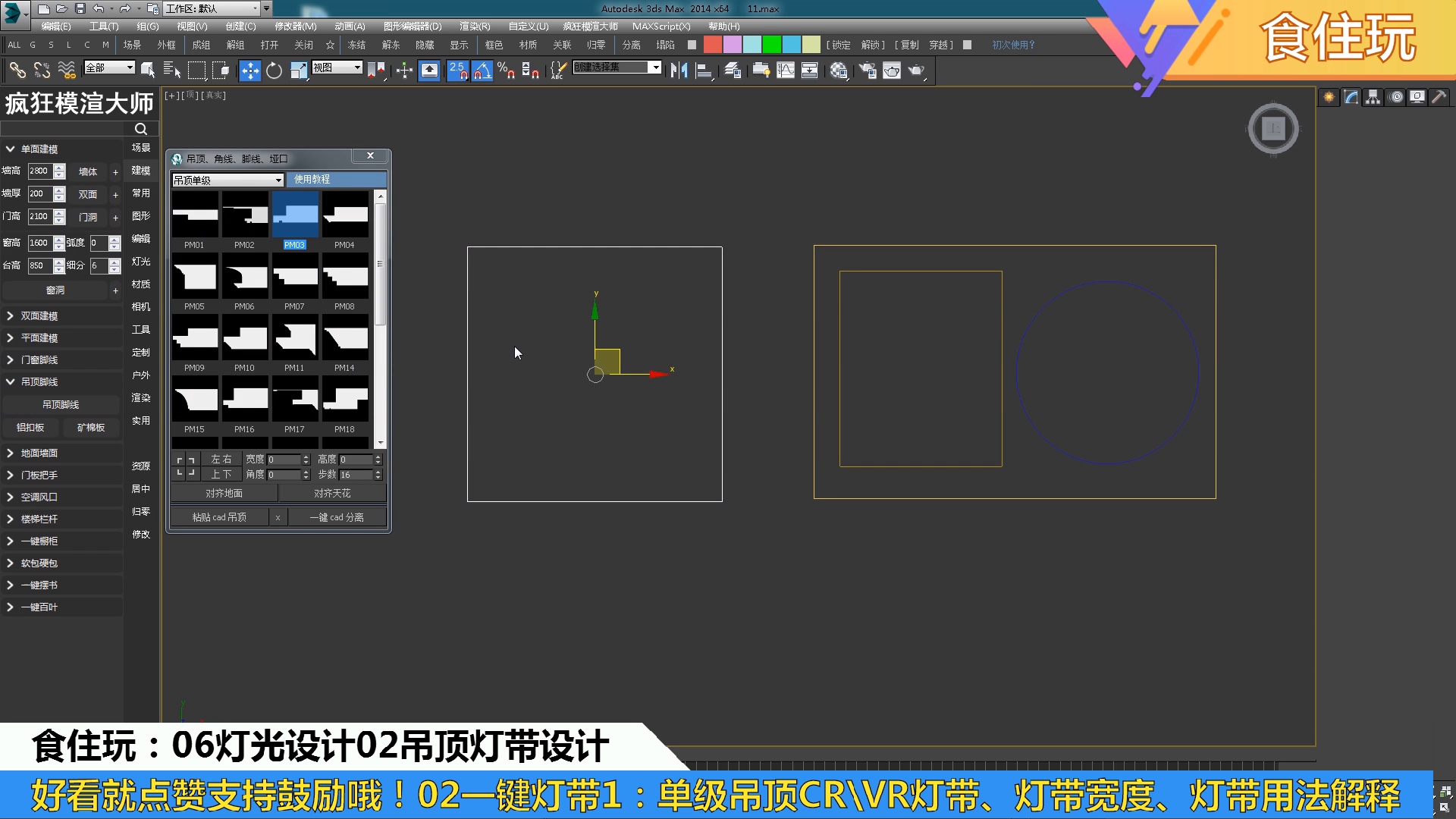Toggle the Percent Snap button
Viewport: 1456px width, 819px height.
click(507, 71)
